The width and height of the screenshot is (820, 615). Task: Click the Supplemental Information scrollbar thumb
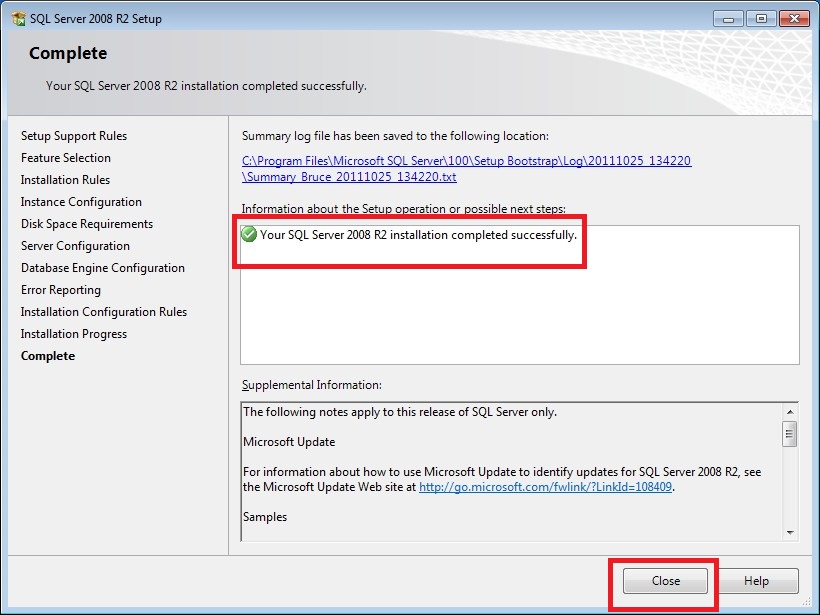click(x=789, y=433)
